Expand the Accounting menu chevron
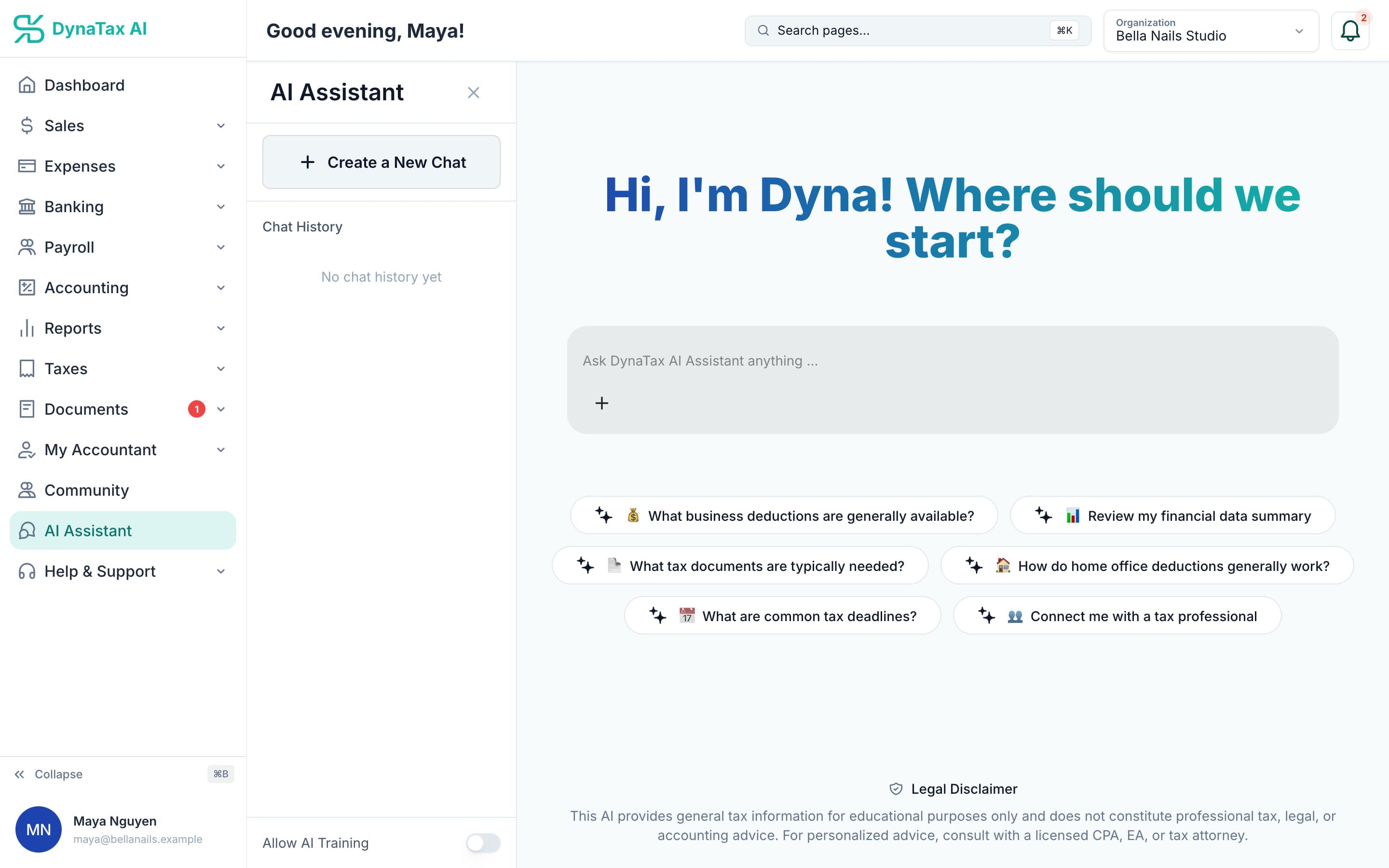 pyautogui.click(x=221, y=287)
